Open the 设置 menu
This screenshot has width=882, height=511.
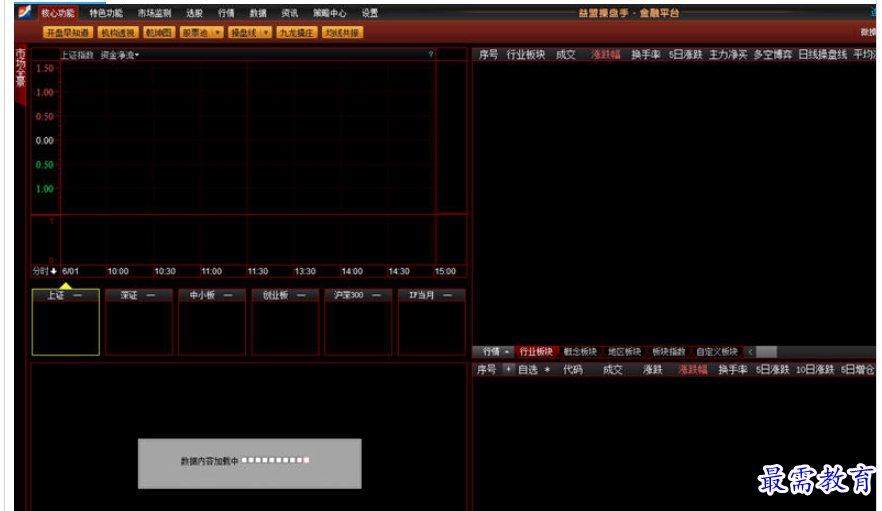tap(370, 12)
